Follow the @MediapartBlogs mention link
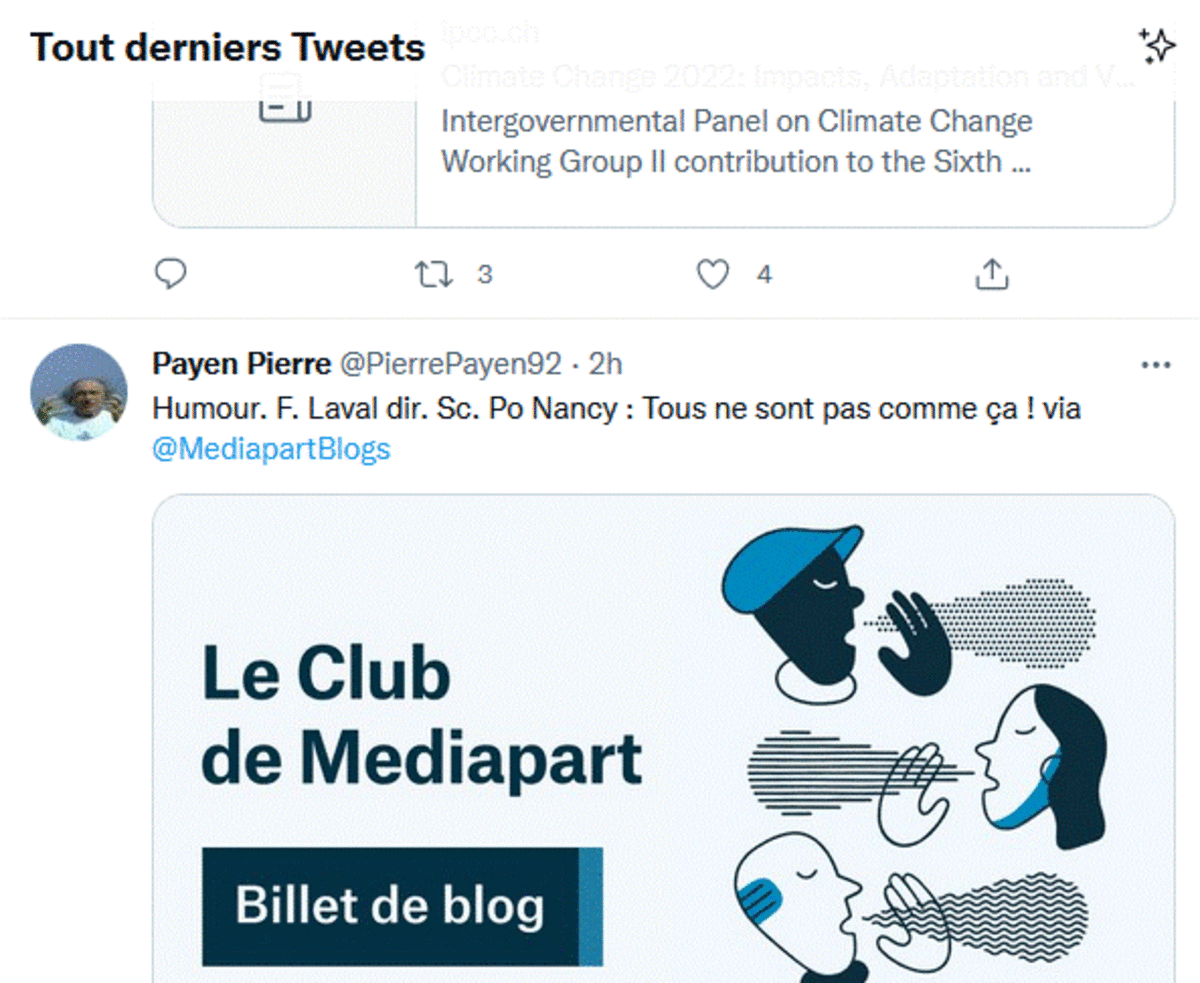The height and width of the screenshot is (983, 1200). click(x=270, y=450)
